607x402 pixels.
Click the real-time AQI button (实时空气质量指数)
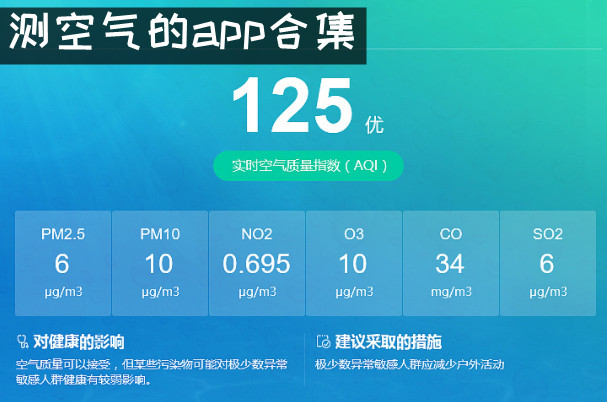[x=308, y=166]
